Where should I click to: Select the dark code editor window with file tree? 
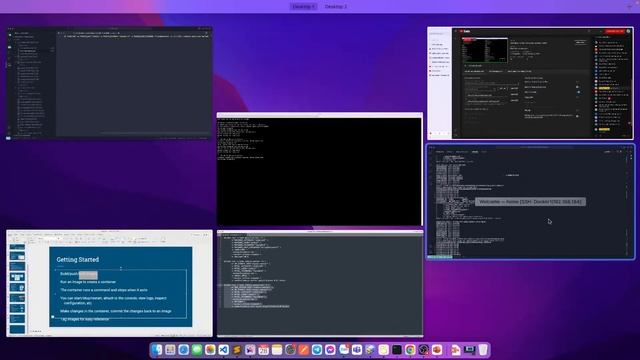coord(109,84)
